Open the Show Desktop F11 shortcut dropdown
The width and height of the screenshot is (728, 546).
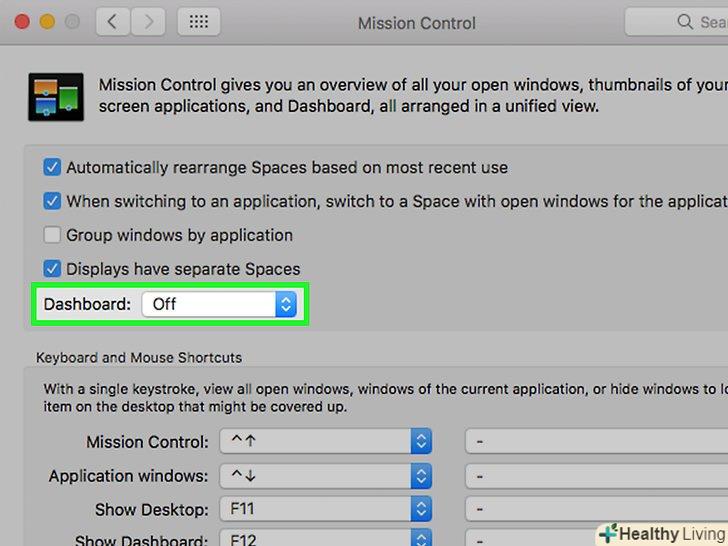tap(325, 509)
